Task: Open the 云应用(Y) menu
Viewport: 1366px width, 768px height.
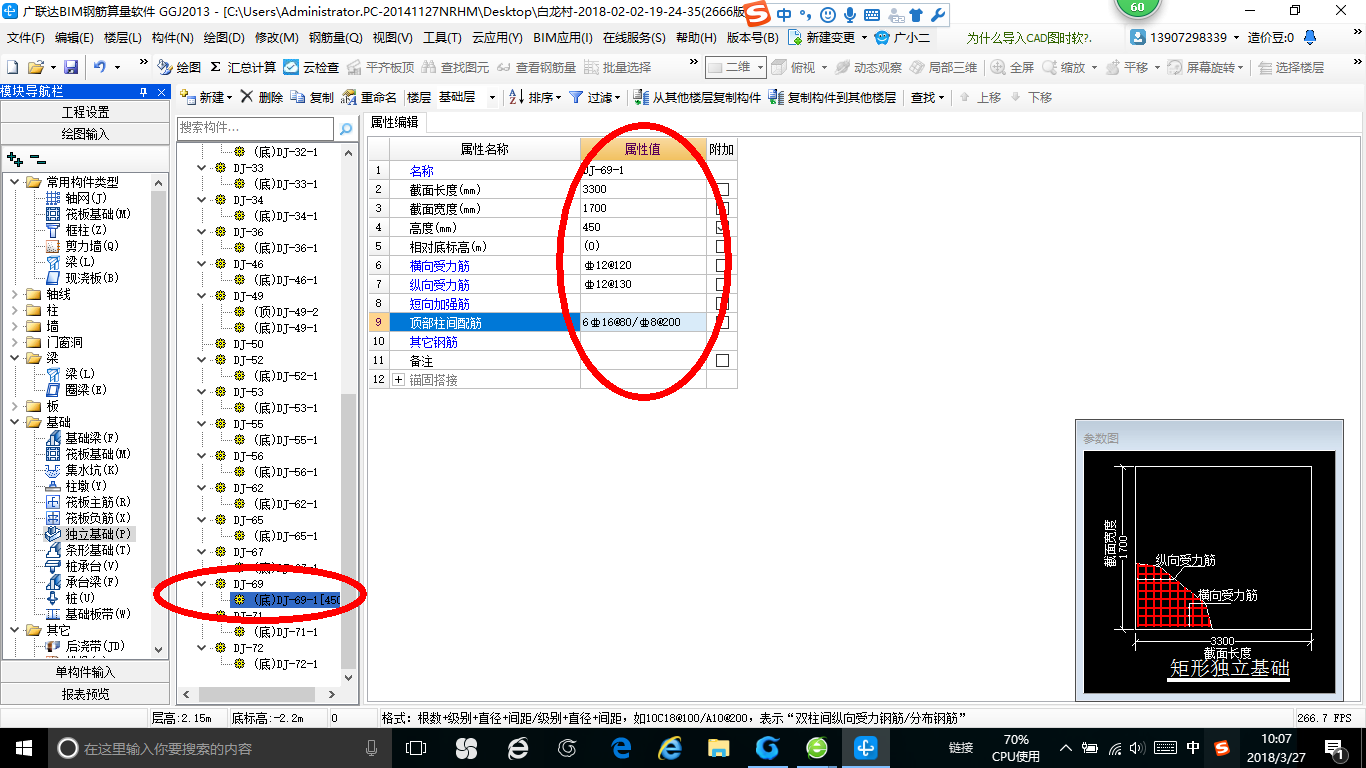Action: coord(497,38)
